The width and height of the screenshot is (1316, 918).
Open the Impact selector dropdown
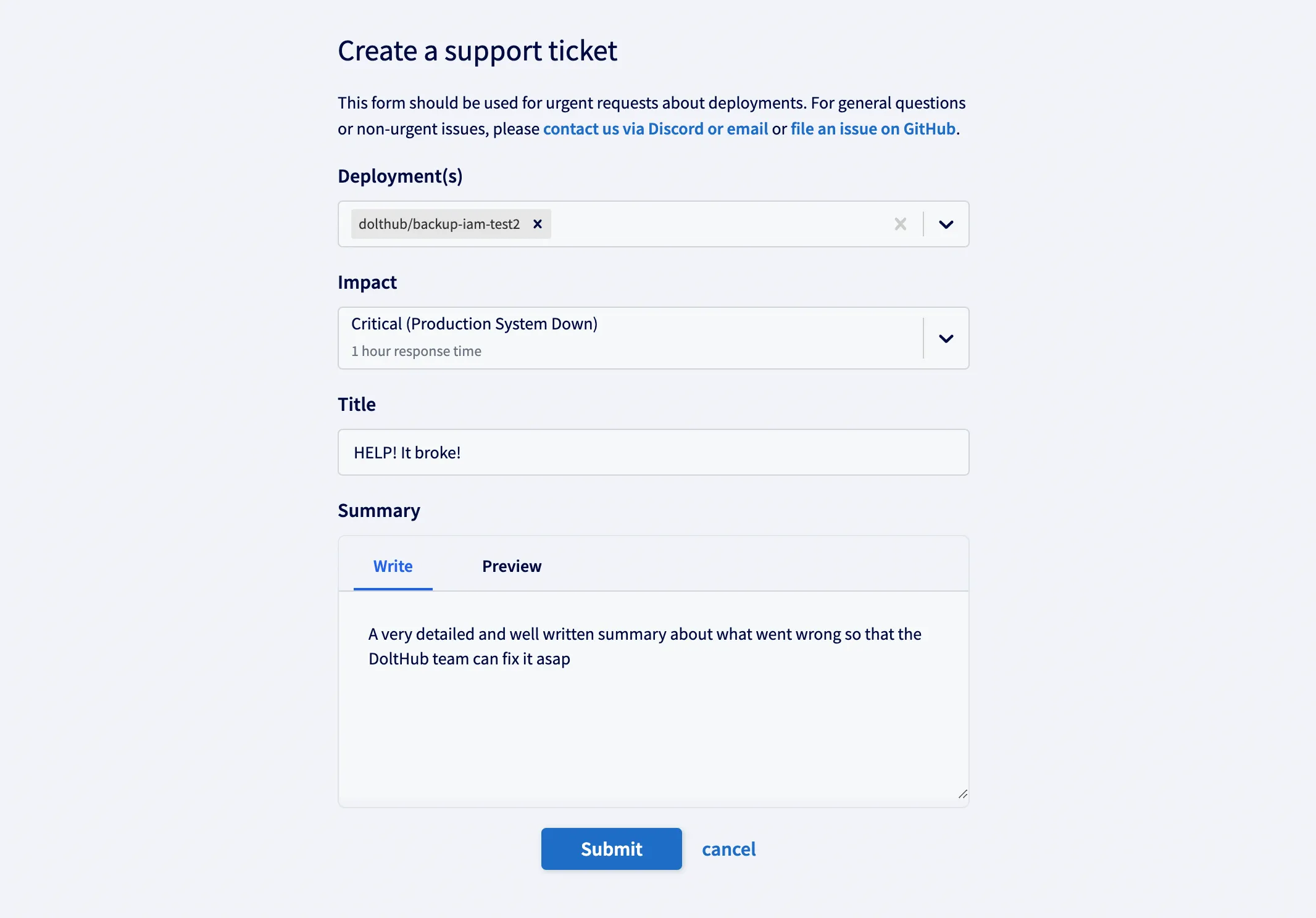[x=946, y=338]
